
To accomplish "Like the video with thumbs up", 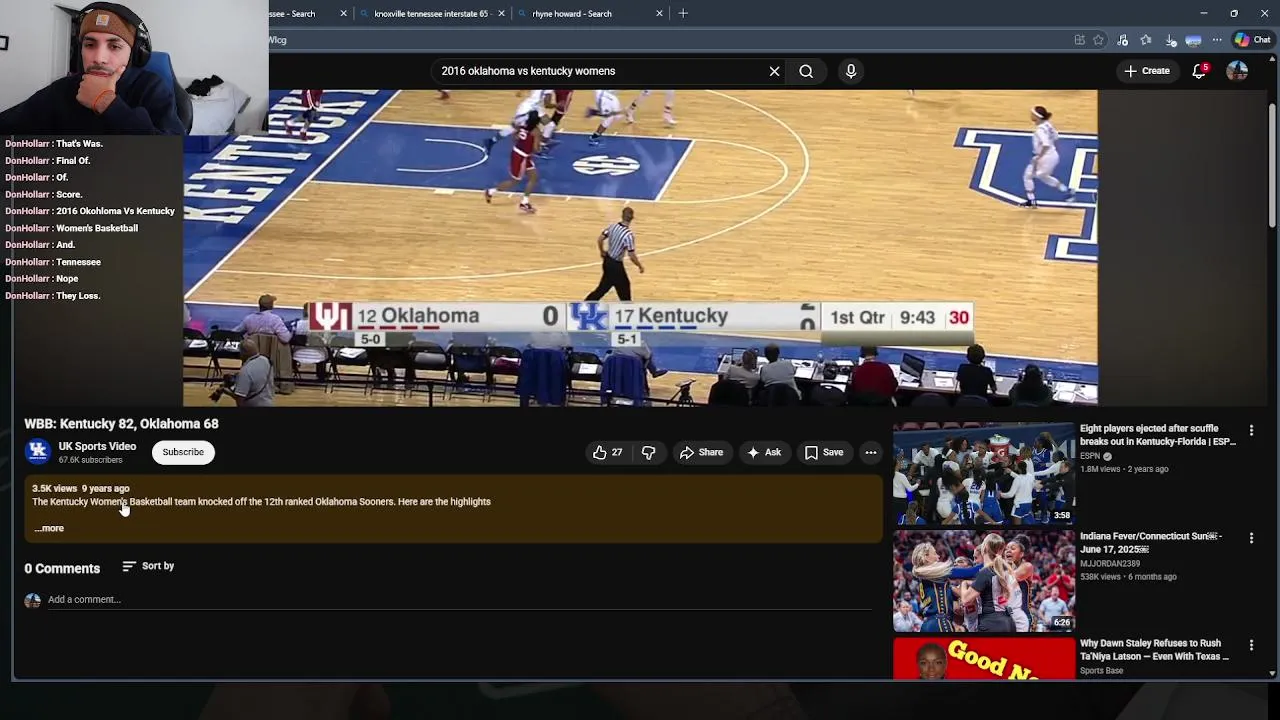I will point(608,452).
